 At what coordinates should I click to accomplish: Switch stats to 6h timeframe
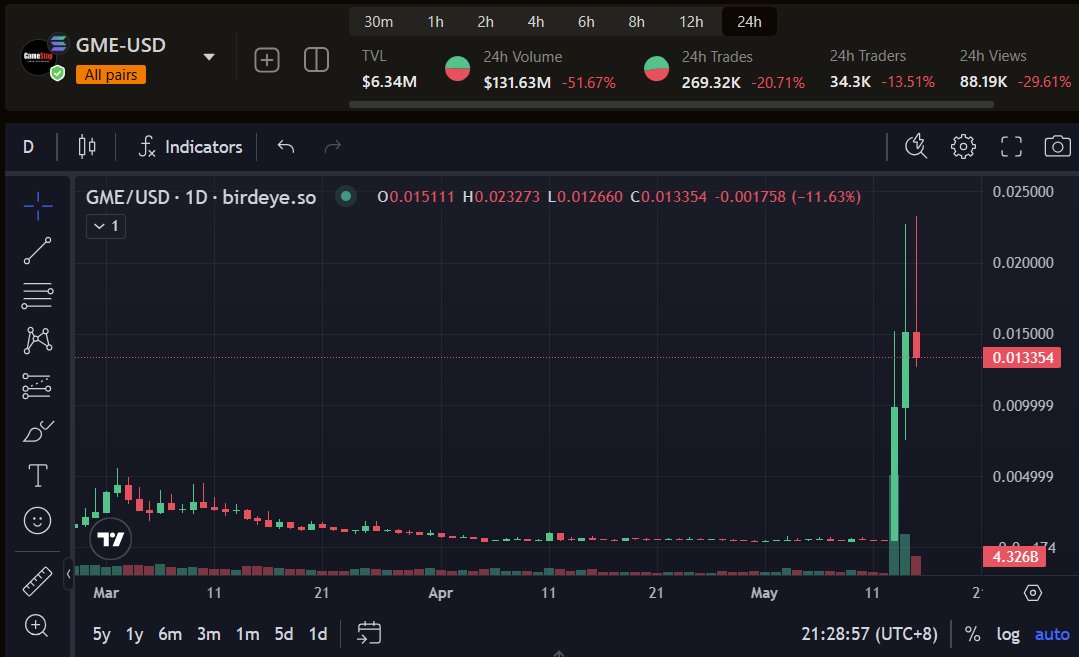click(586, 22)
